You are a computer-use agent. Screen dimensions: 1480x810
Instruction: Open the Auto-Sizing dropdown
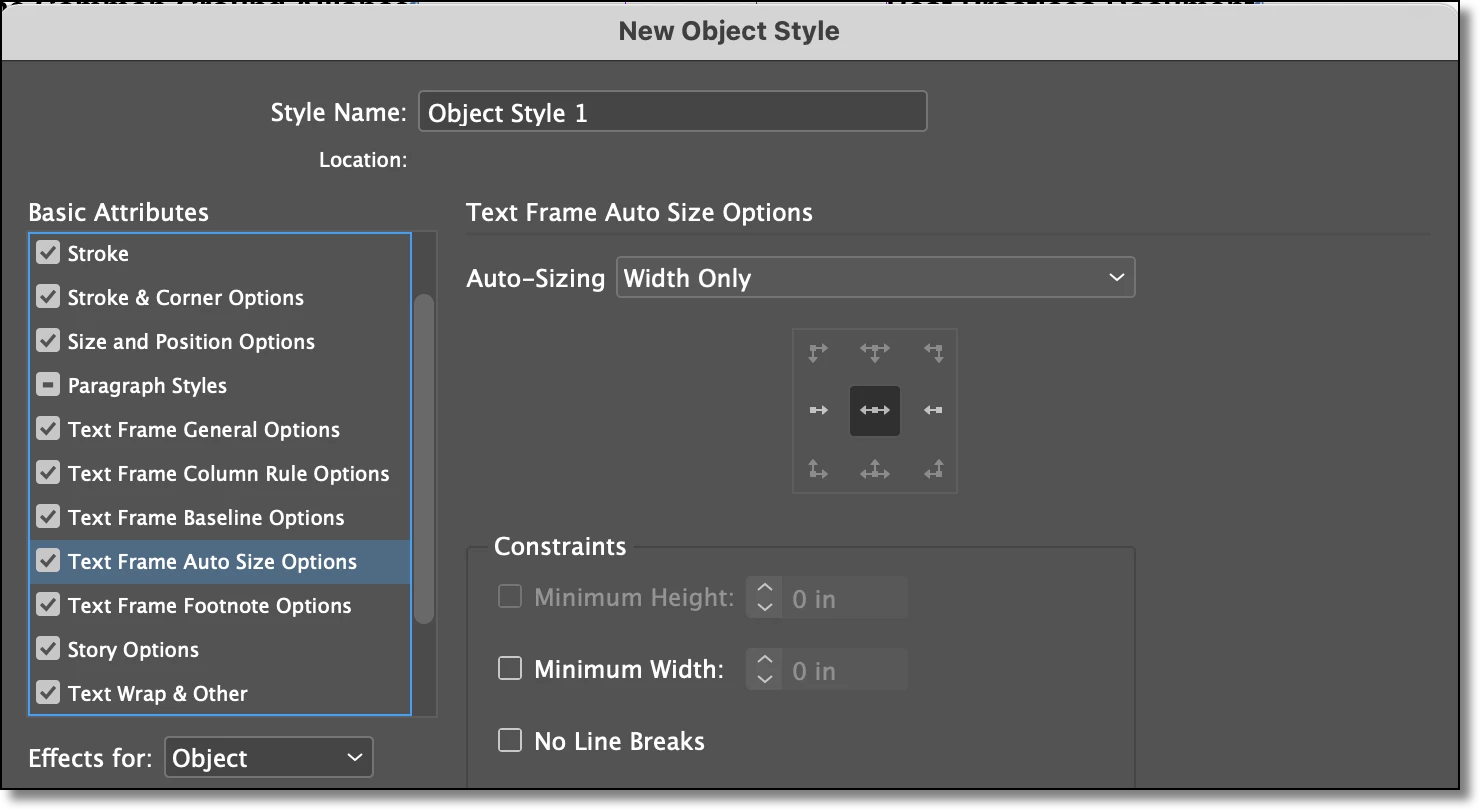(x=875, y=278)
